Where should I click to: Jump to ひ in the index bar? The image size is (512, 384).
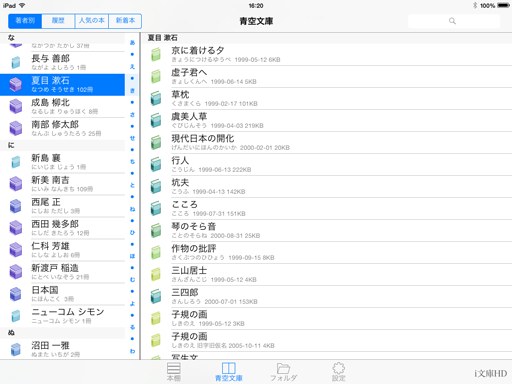132,233
